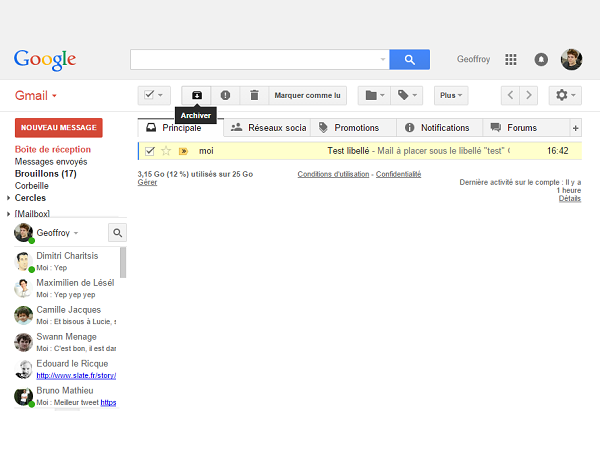
Task: Open the Google apps grid icon
Action: pos(510,59)
